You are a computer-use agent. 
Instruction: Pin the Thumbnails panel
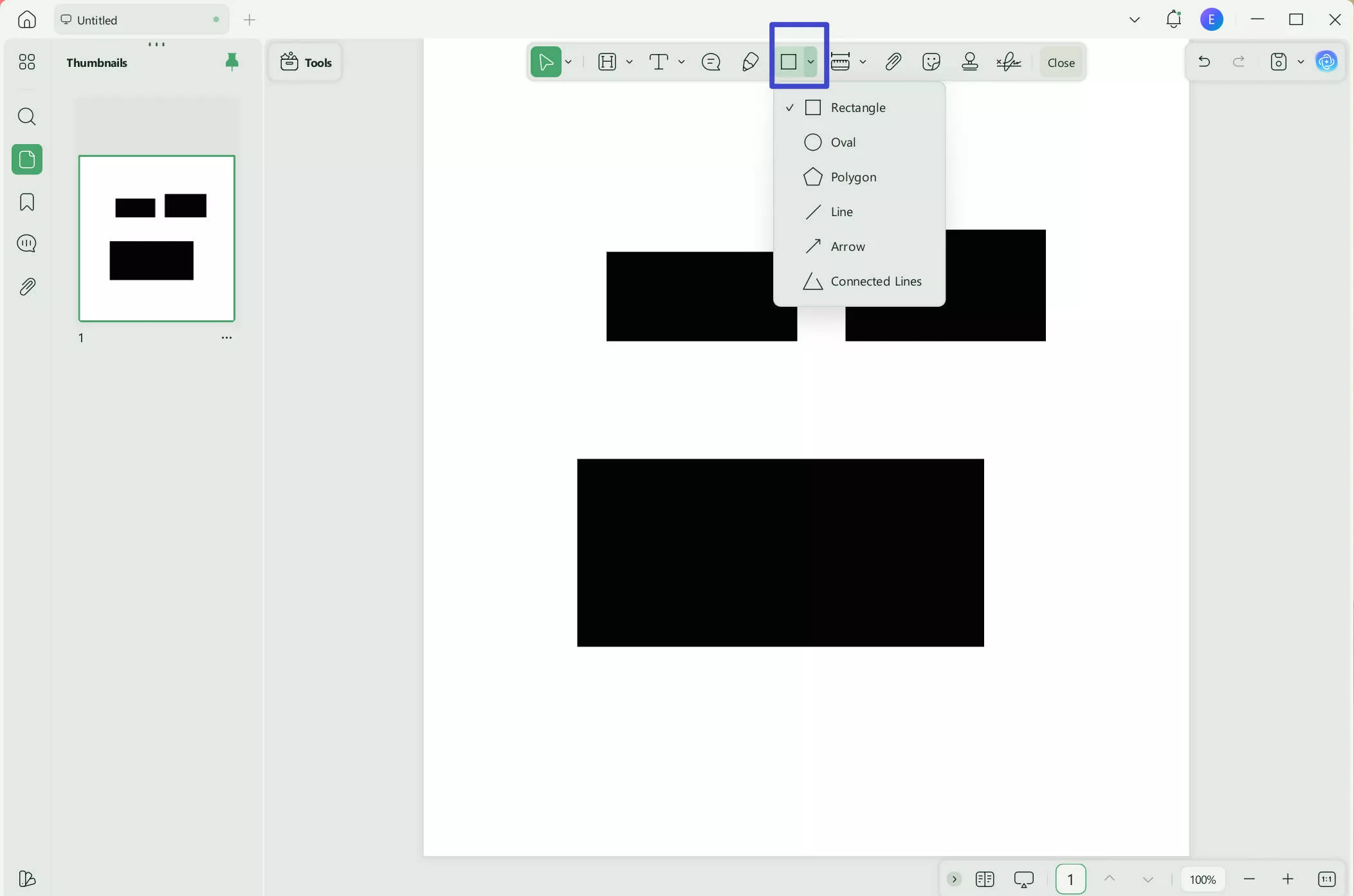pyautogui.click(x=232, y=62)
